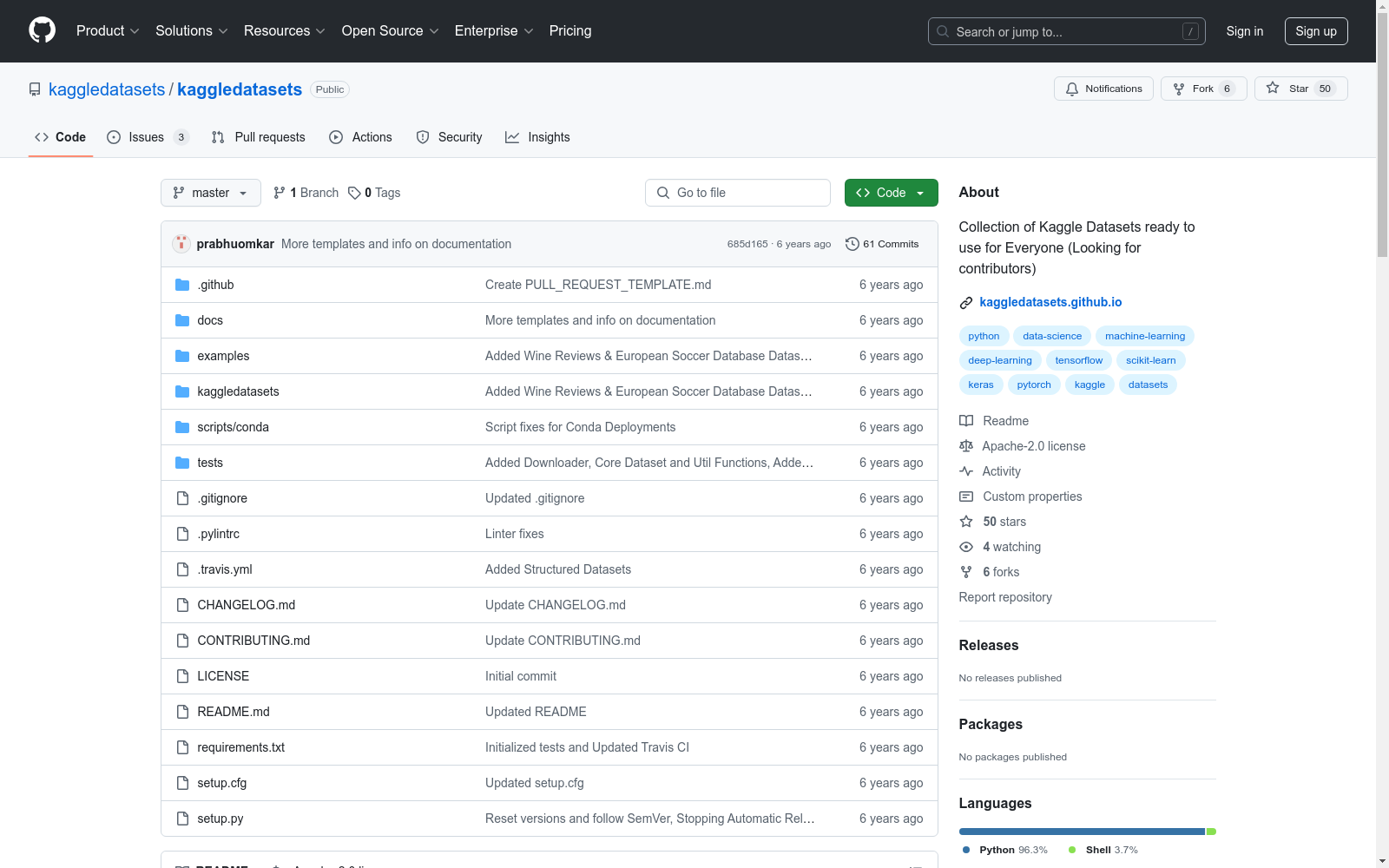Click the fork icon next to 6 forks
The image size is (1389, 868).
click(x=966, y=572)
